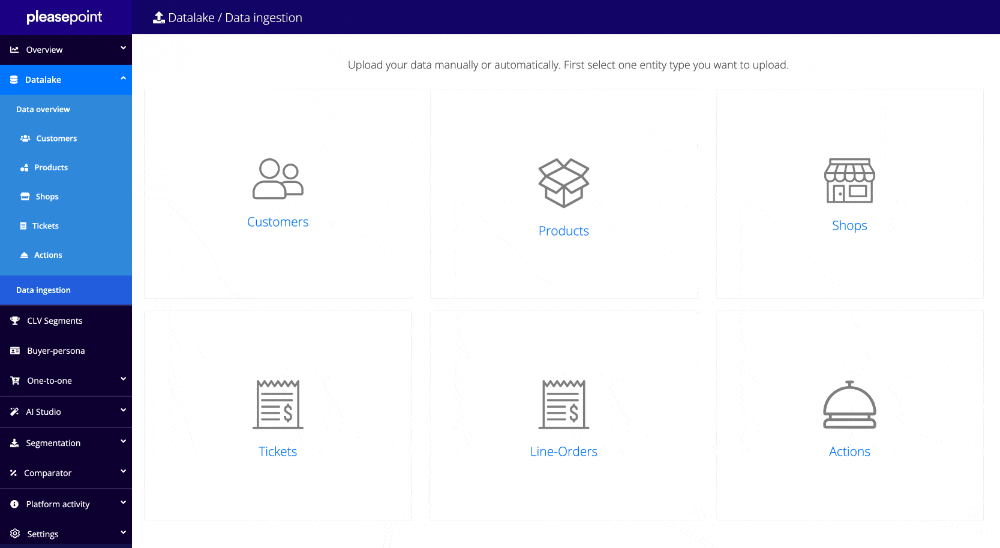Expand the Overview menu chevron
Screen dimensions: 1000x548
pyautogui.click(x=123, y=48)
